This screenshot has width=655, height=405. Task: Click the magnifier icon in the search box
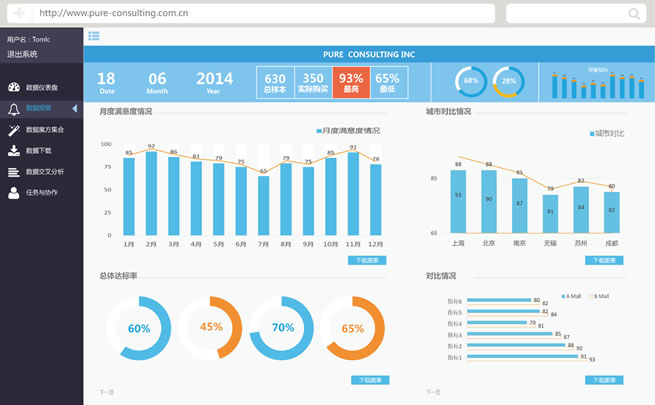pyautogui.click(x=634, y=14)
